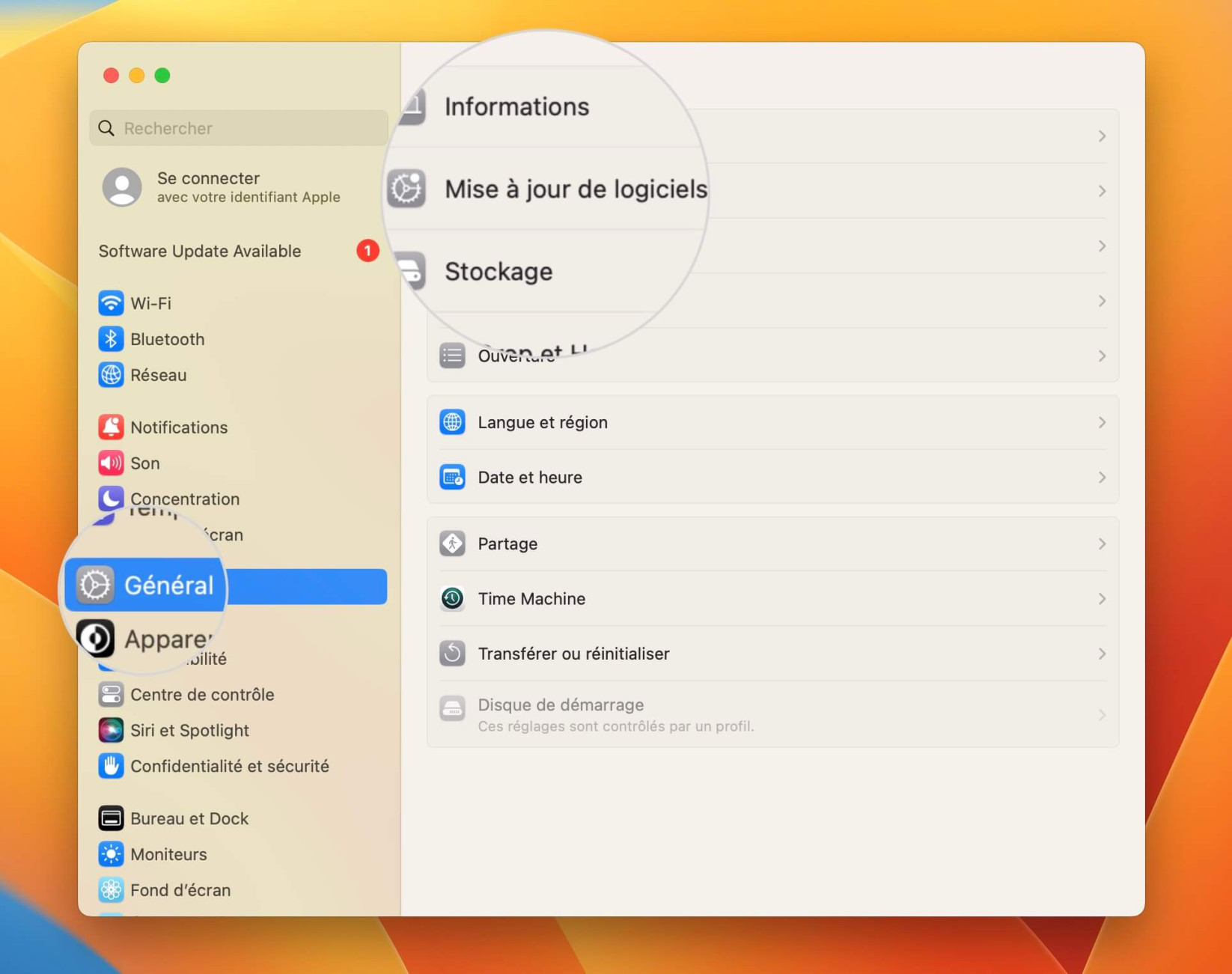Open Wi-Fi settings icon in sidebar
The image size is (1232, 974).
111,303
